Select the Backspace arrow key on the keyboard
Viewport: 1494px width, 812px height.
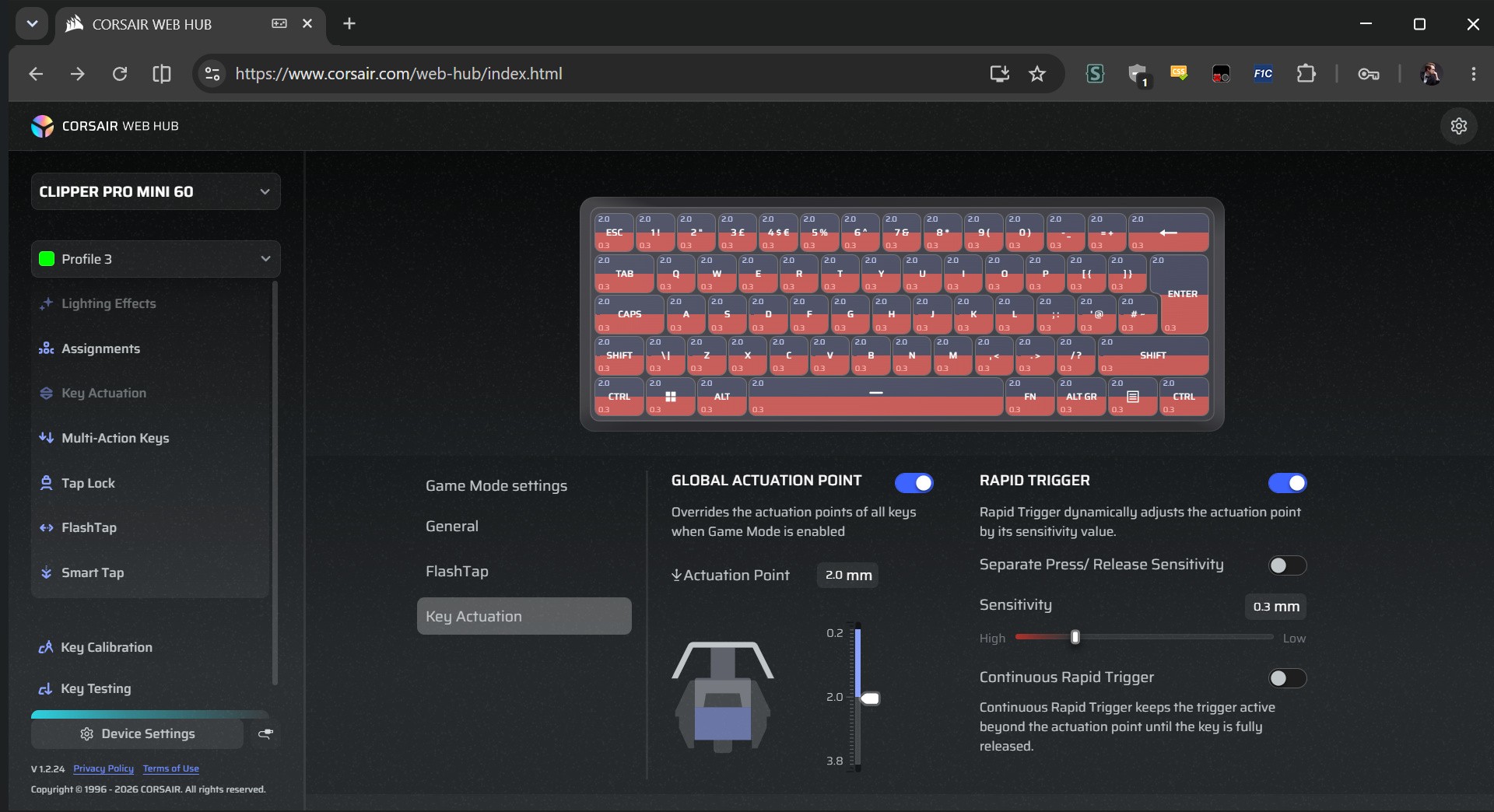[1168, 233]
